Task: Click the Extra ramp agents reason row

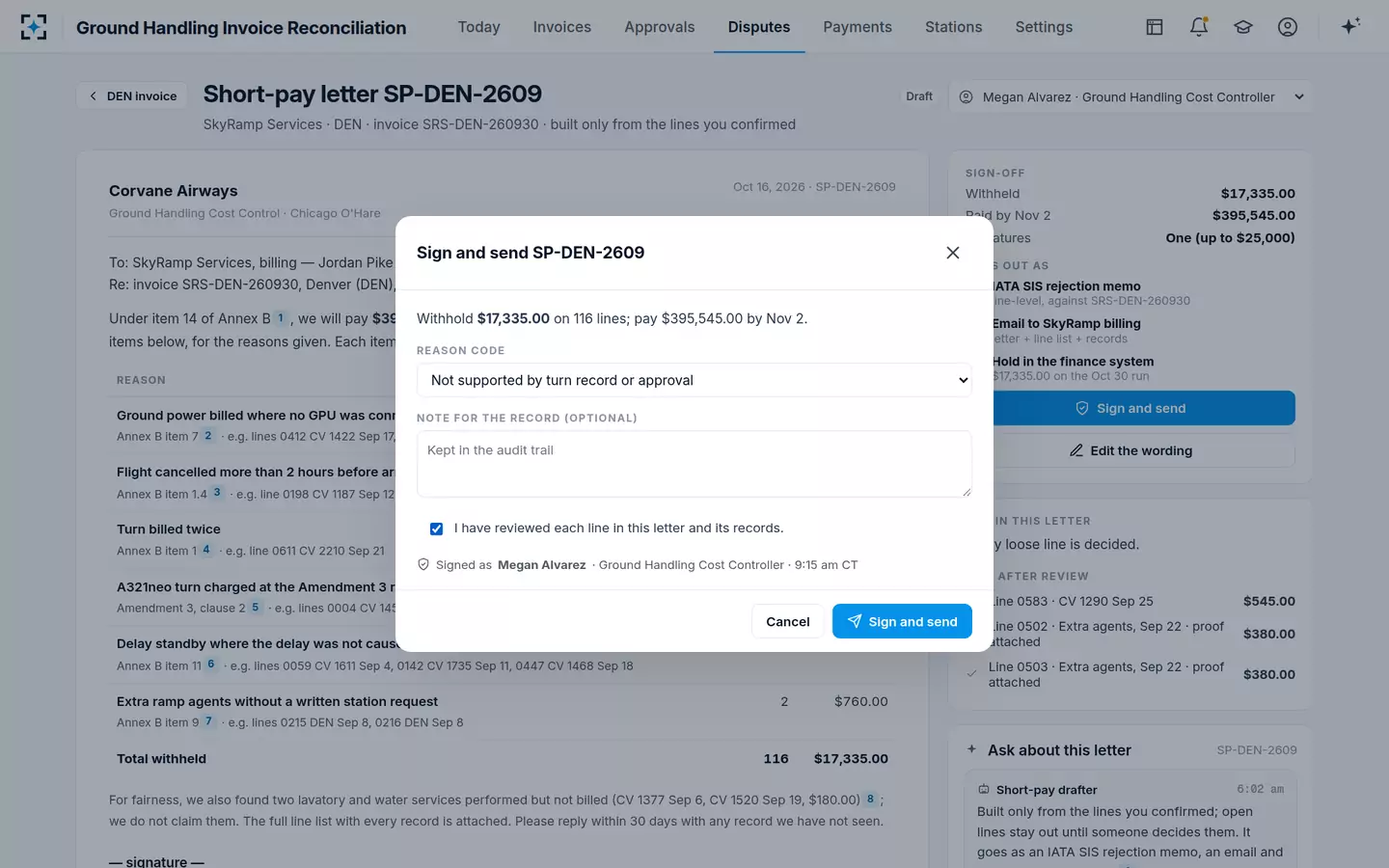Action: (503, 711)
